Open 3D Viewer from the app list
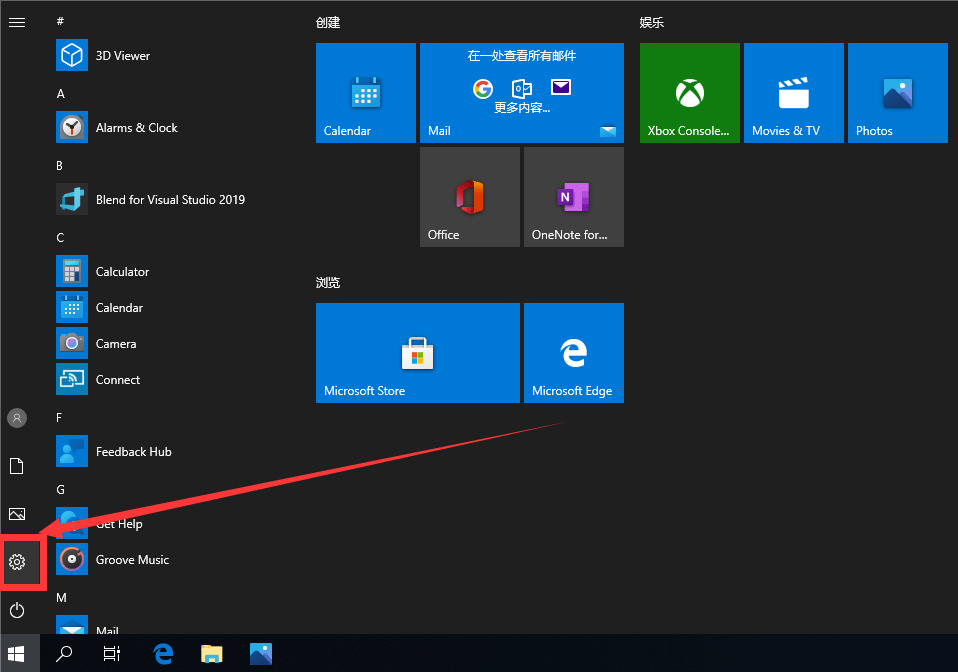The image size is (958, 672). click(171, 56)
